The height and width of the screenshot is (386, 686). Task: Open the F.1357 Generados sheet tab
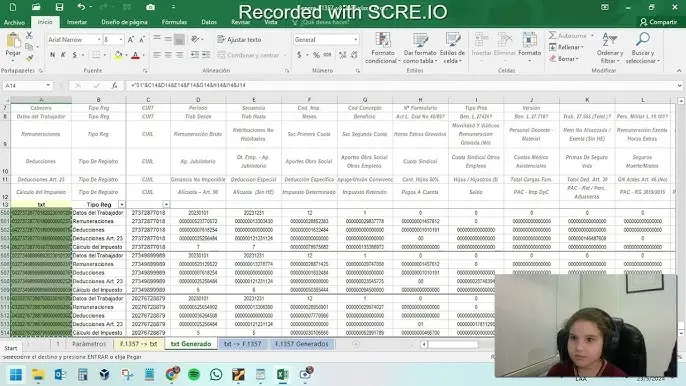pyautogui.click(x=301, y=344)
